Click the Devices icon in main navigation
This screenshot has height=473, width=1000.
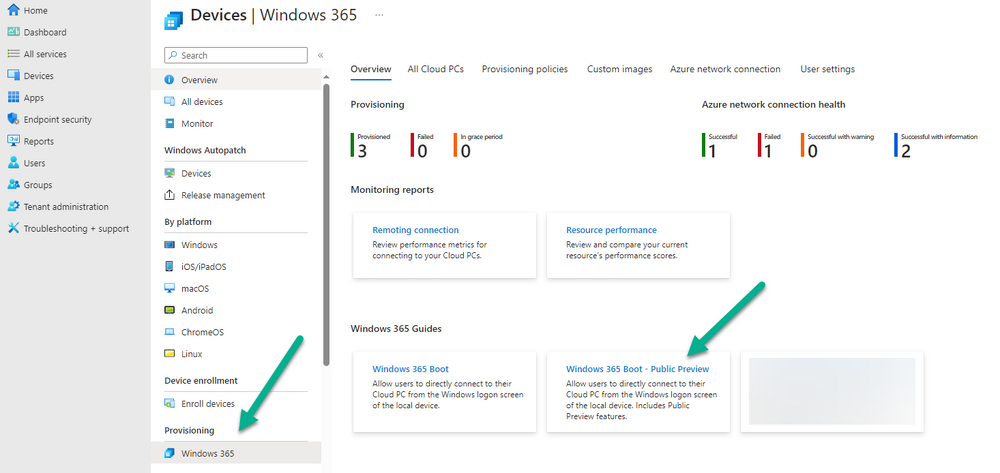13,75
